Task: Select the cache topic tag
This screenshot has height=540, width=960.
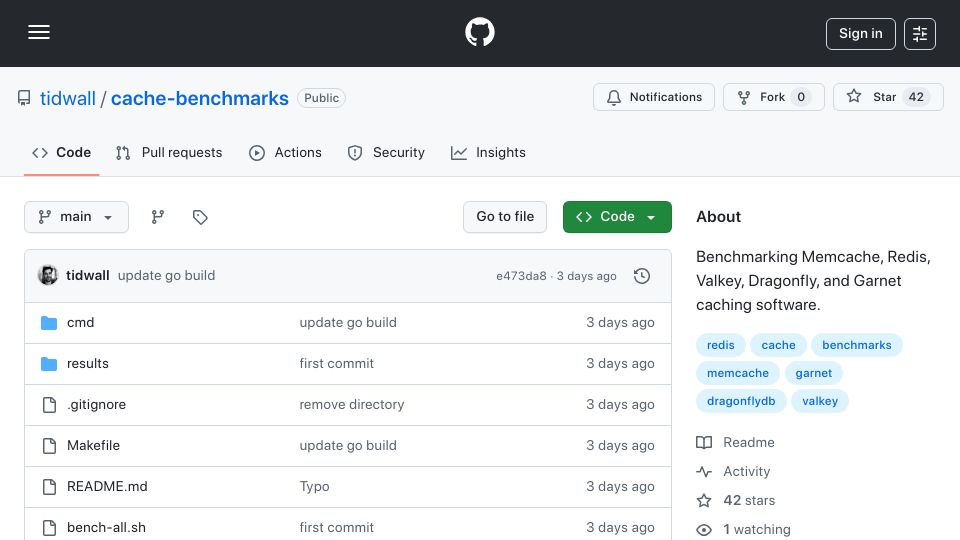Action: (x=778, y=345)
